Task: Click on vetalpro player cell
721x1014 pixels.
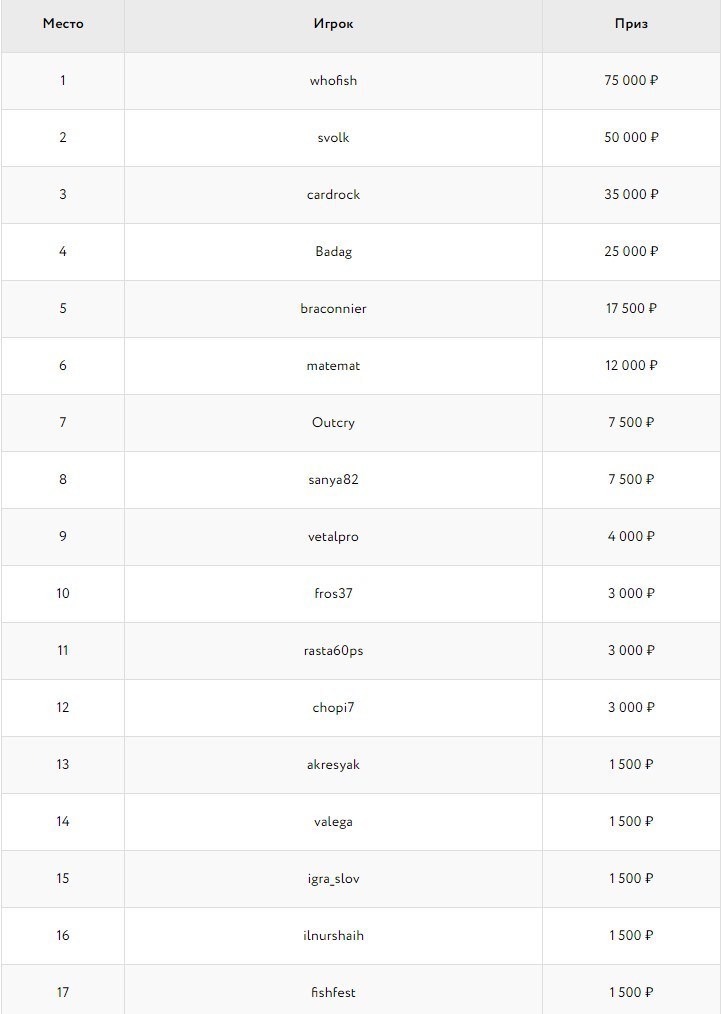Action: [x=333, y=537]
